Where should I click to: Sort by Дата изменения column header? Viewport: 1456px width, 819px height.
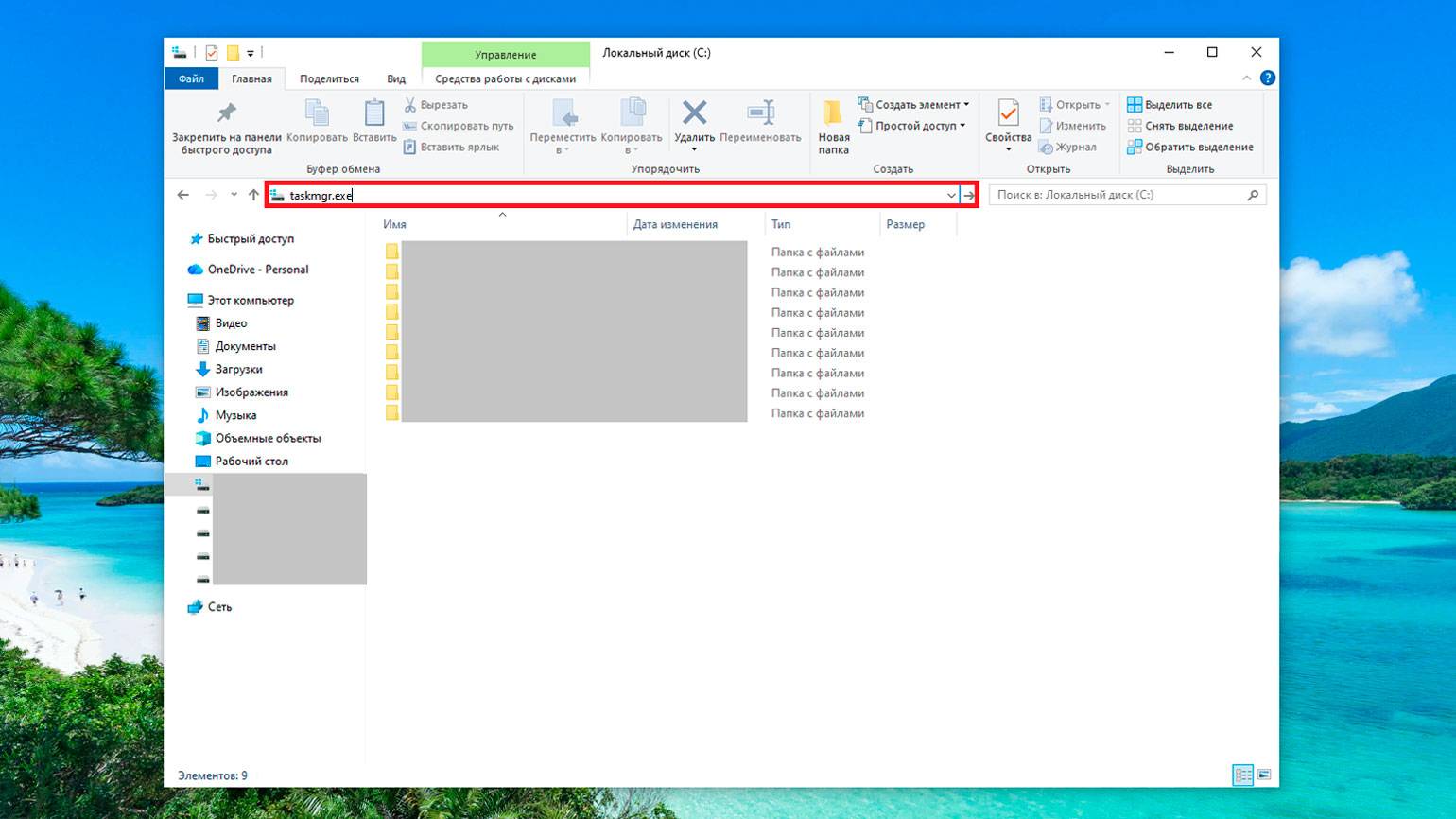point(675,225)
